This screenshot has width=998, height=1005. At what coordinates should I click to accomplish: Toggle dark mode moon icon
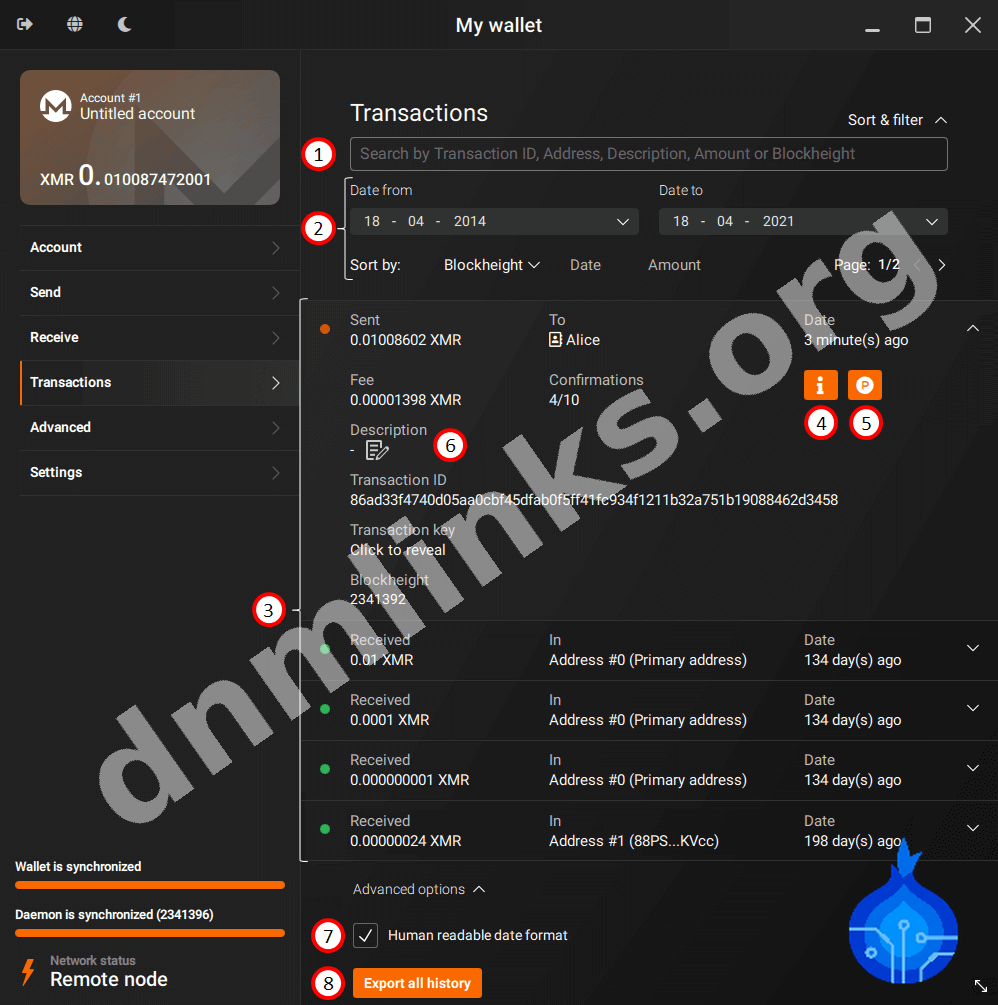pos(125,25)
